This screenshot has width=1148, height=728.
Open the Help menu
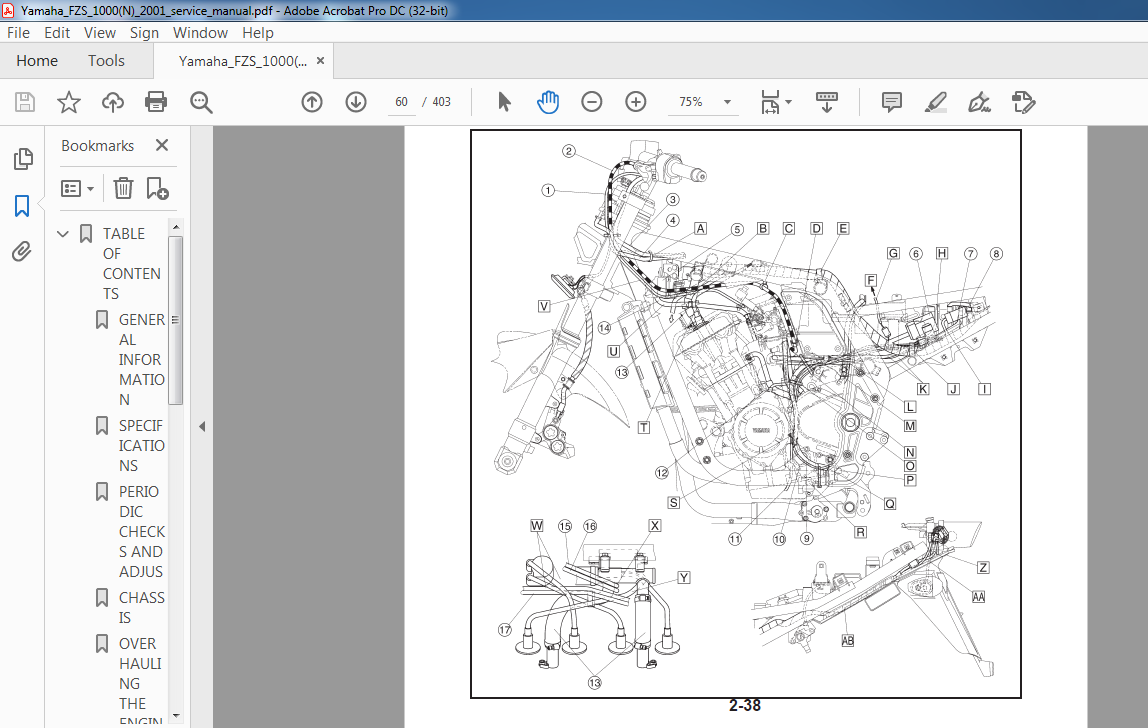[258, 33]
